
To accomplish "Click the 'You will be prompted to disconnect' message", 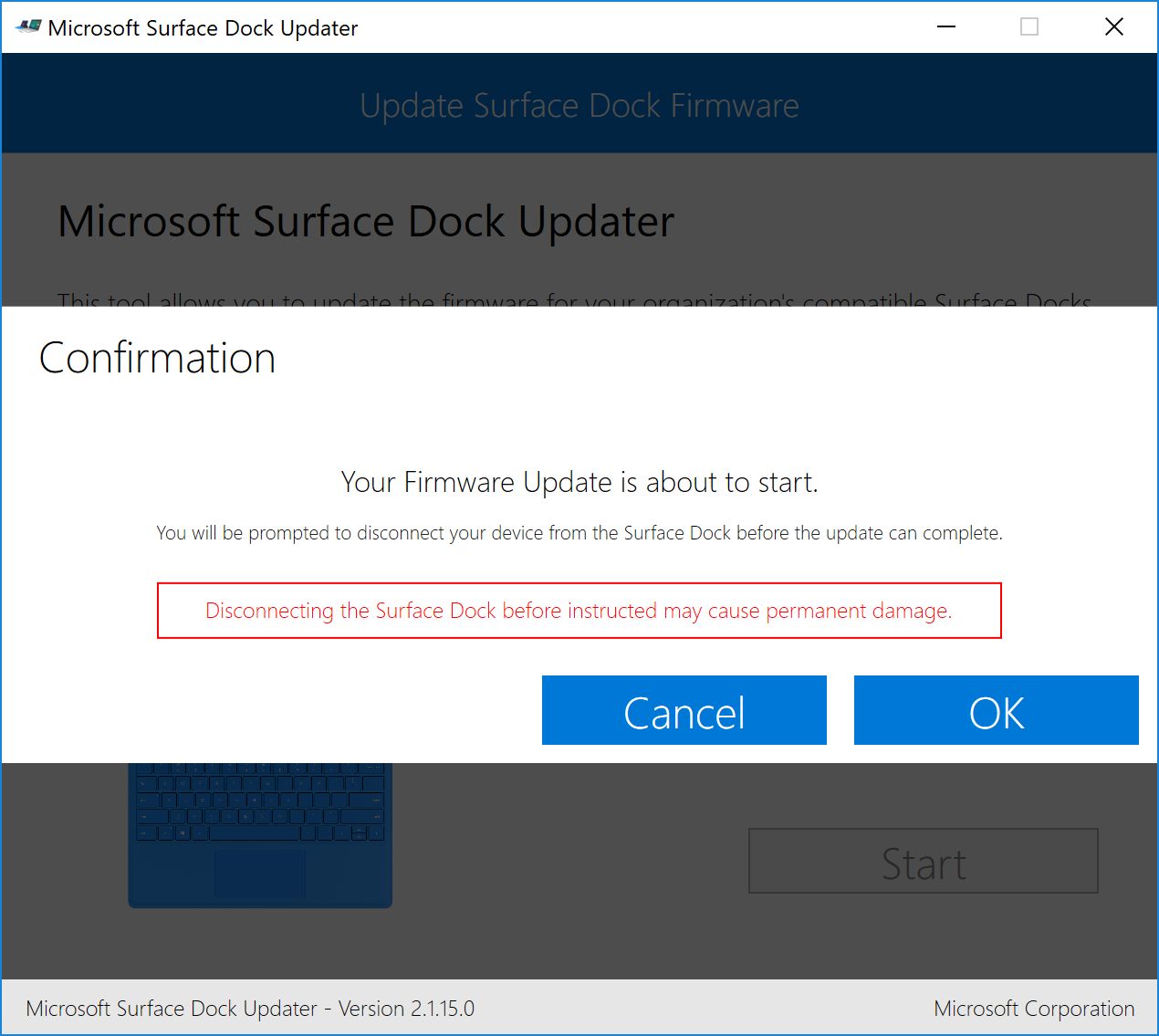I will pyautogui.click(x=579, y=533).
